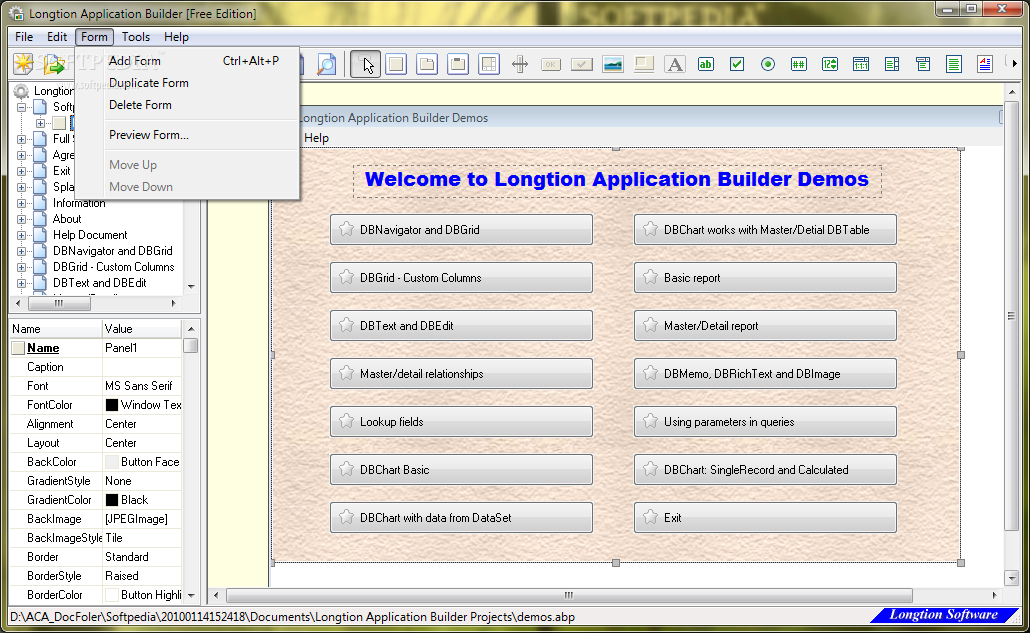This screenshot has height=633, width=1030.
Task: Click the Using parameters in queries button
Action: point(765,422)
